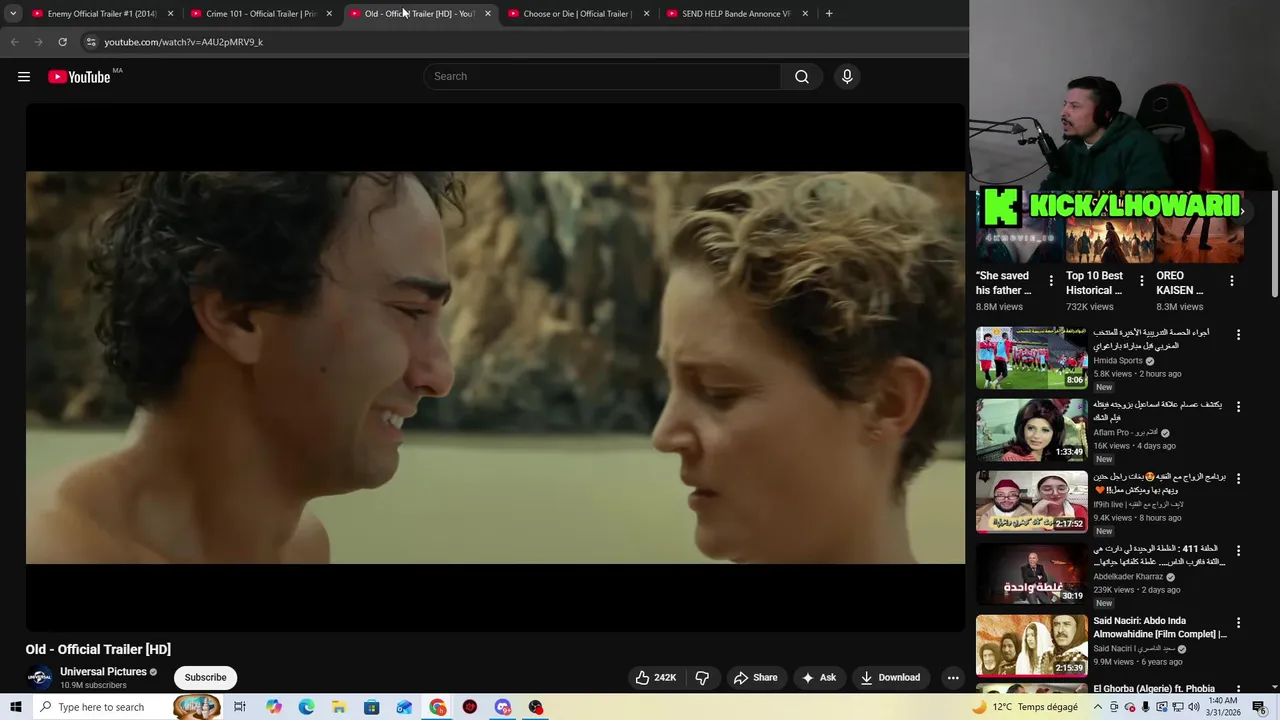The height and width of the screenshot is (720, 1280).
Task: Click the Universal Pictures channel avatar
Action: click(x=39, y=677)
